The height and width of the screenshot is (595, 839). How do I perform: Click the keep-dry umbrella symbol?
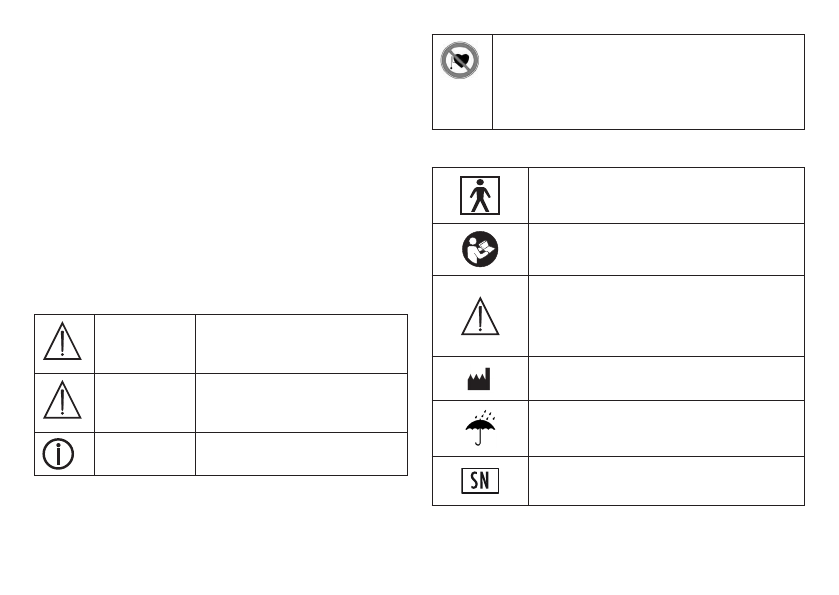[480, 428]
